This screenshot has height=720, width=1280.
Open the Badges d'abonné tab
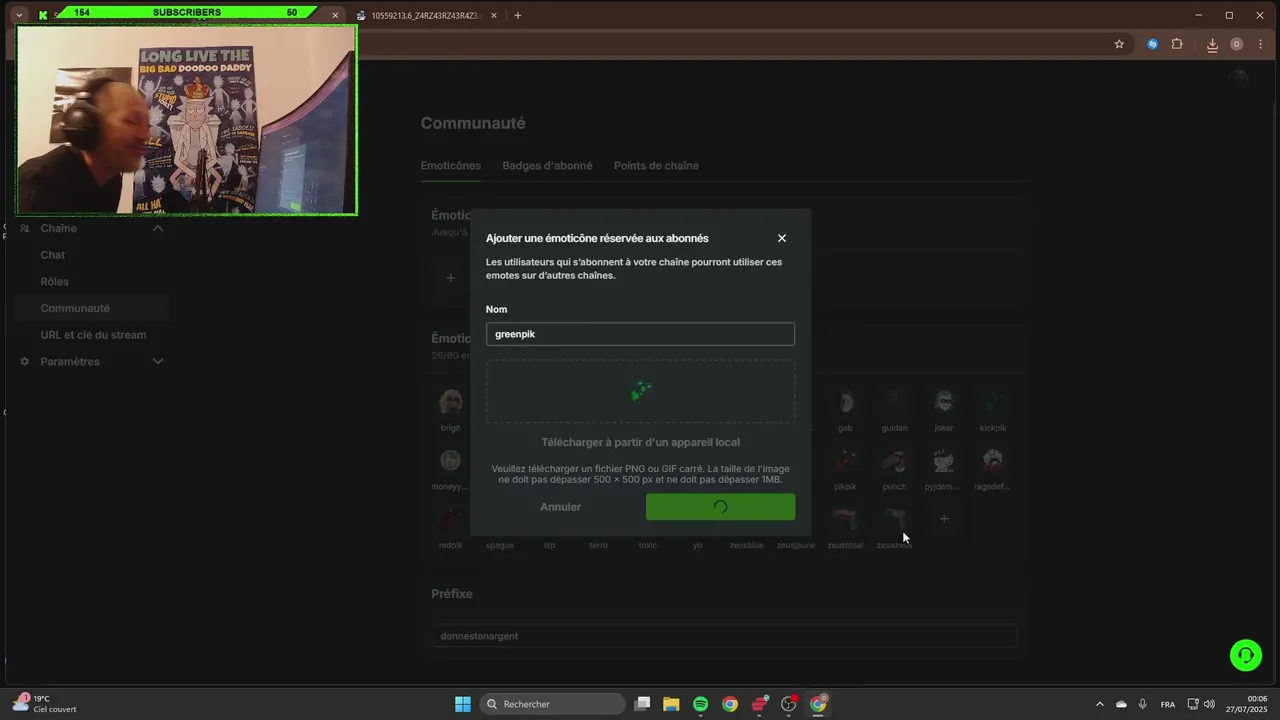547,166
